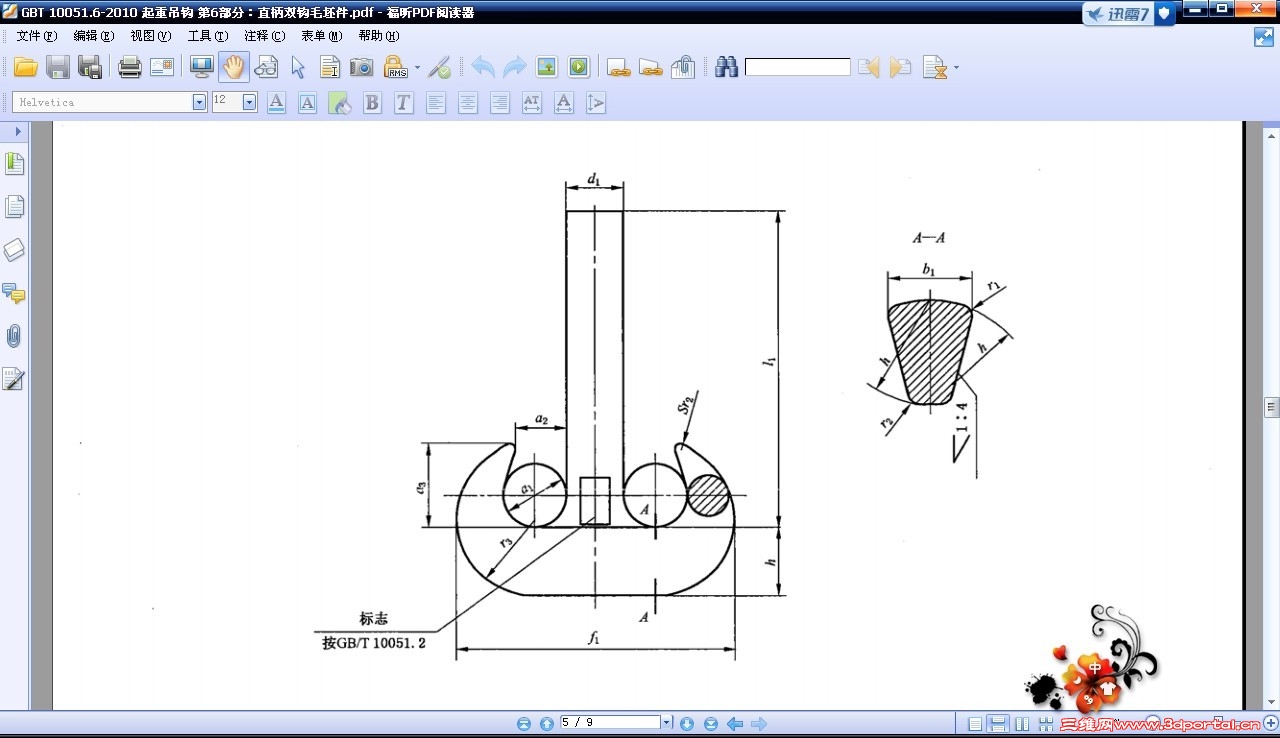Click the Find Next arrow icon
Viewport: 1280px width, 738px height.
(901, 67)
